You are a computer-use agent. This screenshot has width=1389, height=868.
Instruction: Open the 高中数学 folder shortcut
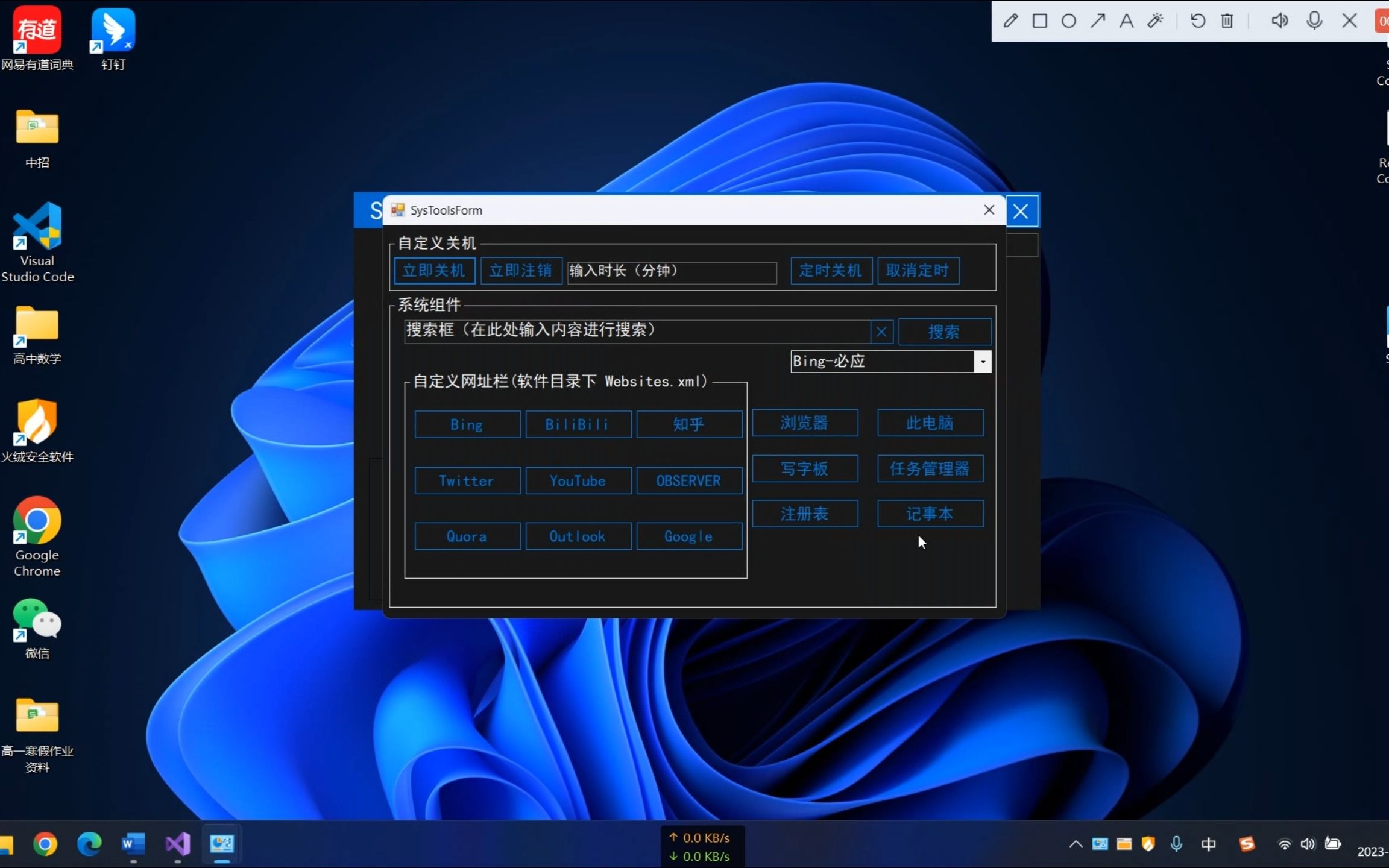pos(37,335)
